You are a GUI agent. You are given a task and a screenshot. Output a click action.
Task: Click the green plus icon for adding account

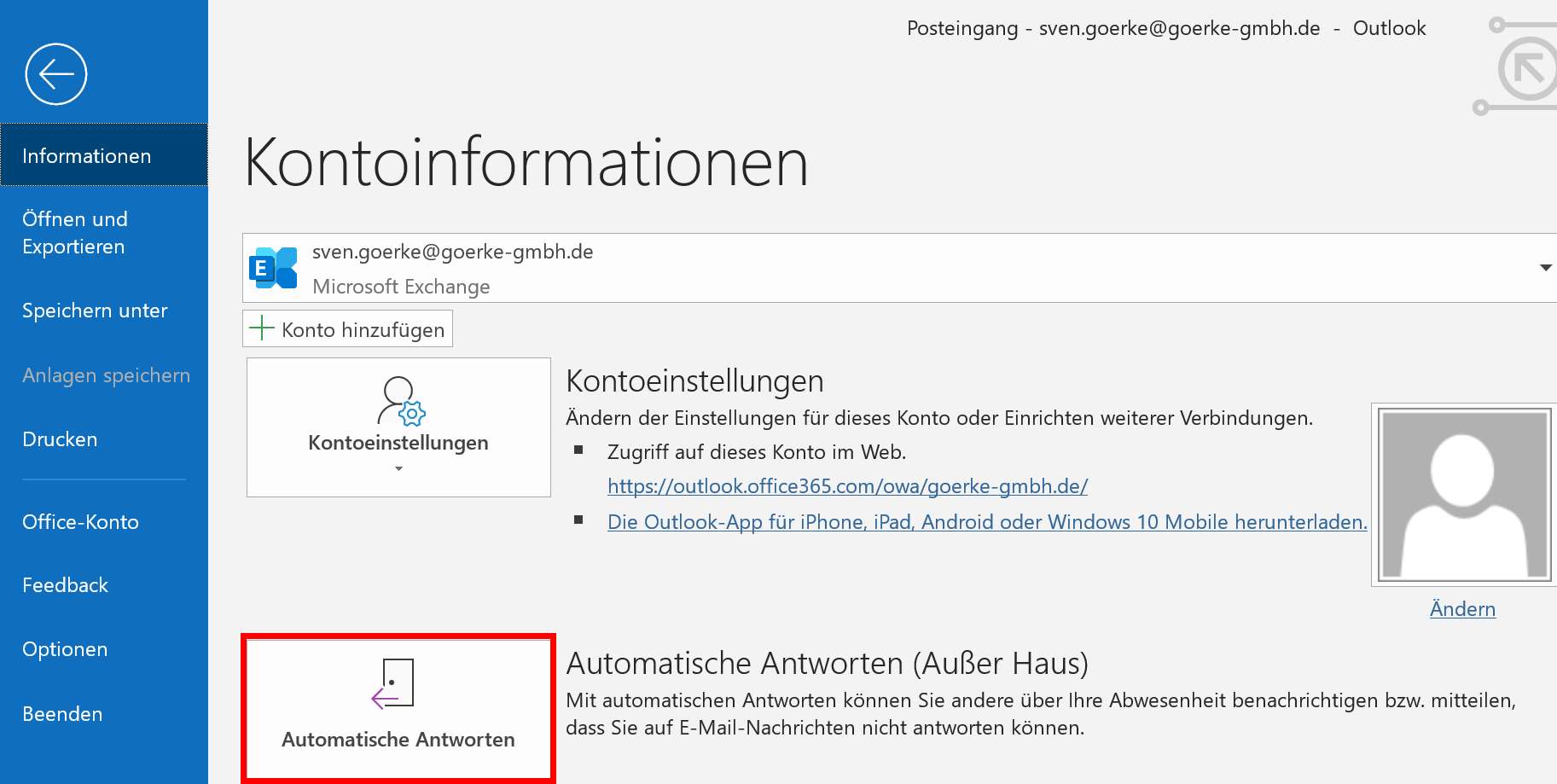click(261, 328)
